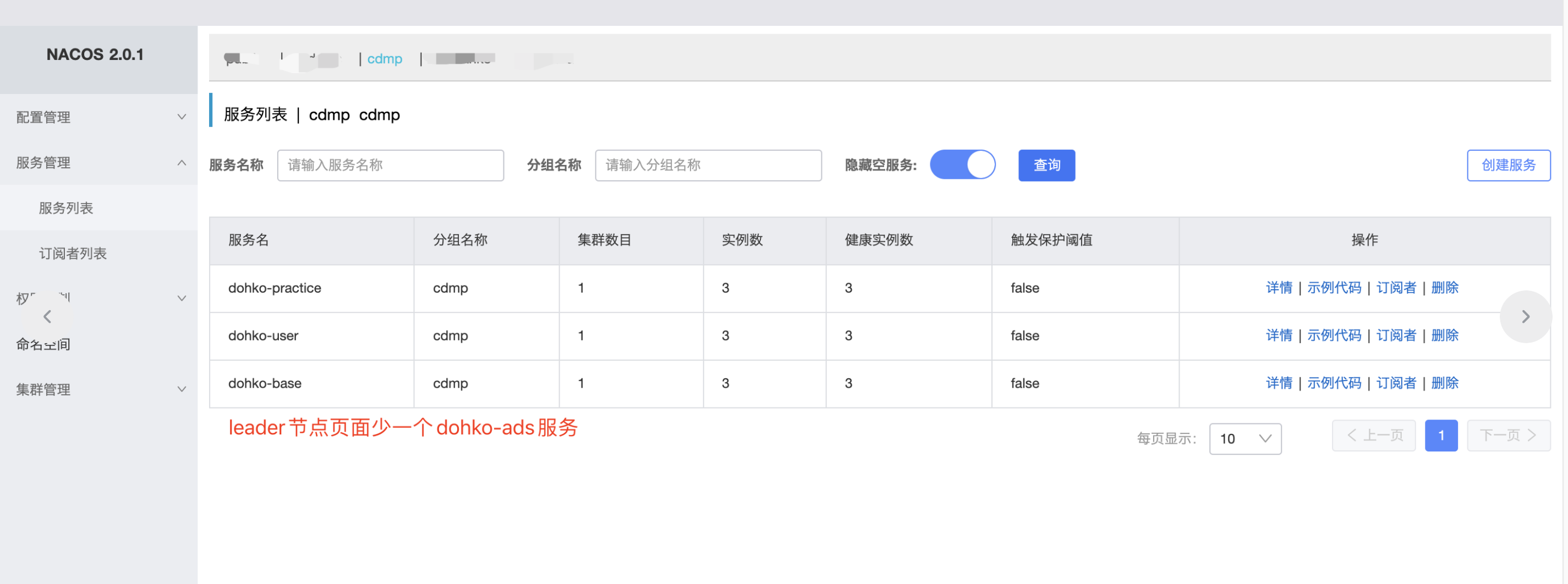The height and width of the screenshot is (584, 1568).
Task: Click the 查询 search button
Action: pos(1046,165)
